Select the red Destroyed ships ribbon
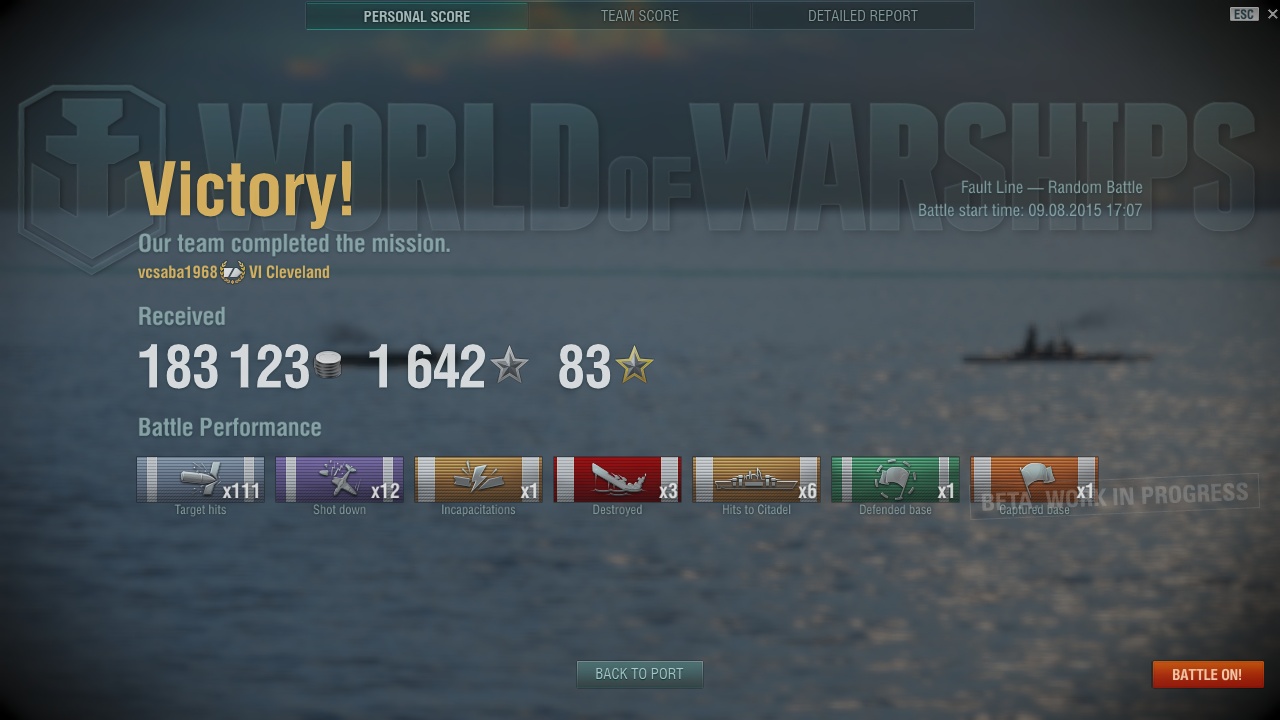Screen dimensions: 1280x720 [x=617, y=480]
